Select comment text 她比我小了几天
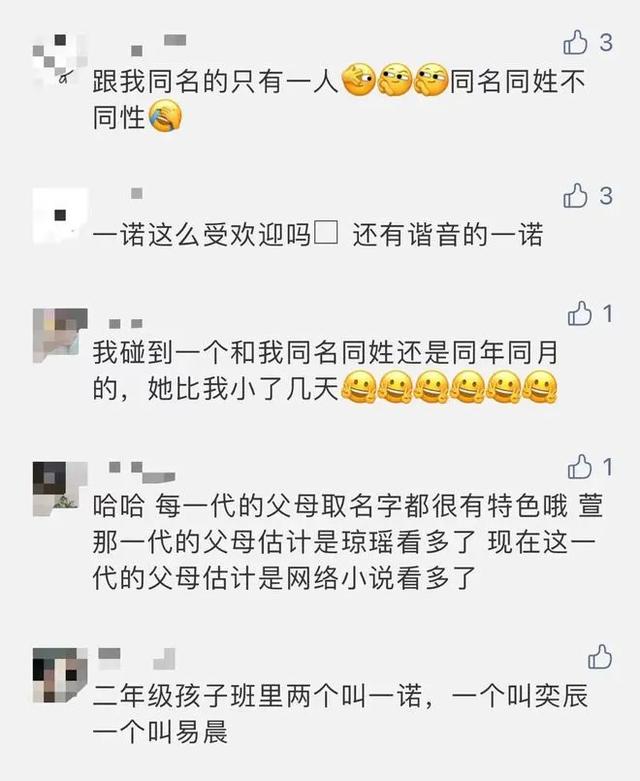The height and width of the screenshot is (781, 640). pos(244,389)
